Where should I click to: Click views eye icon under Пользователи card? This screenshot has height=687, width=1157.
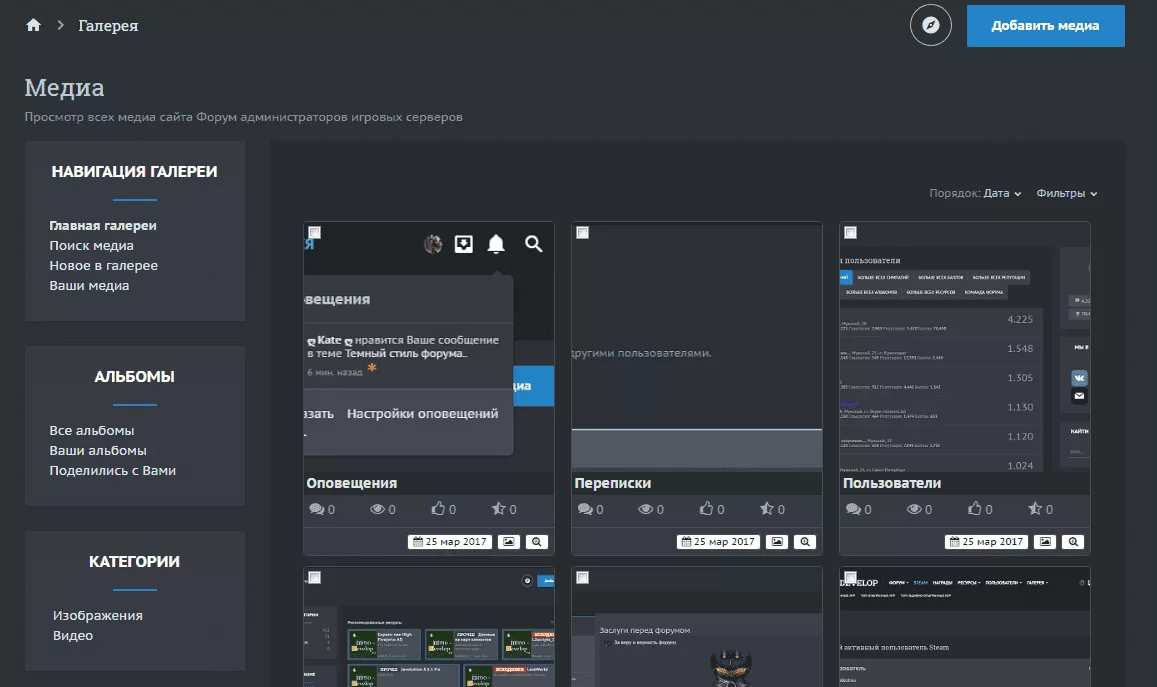click(913, 509)
